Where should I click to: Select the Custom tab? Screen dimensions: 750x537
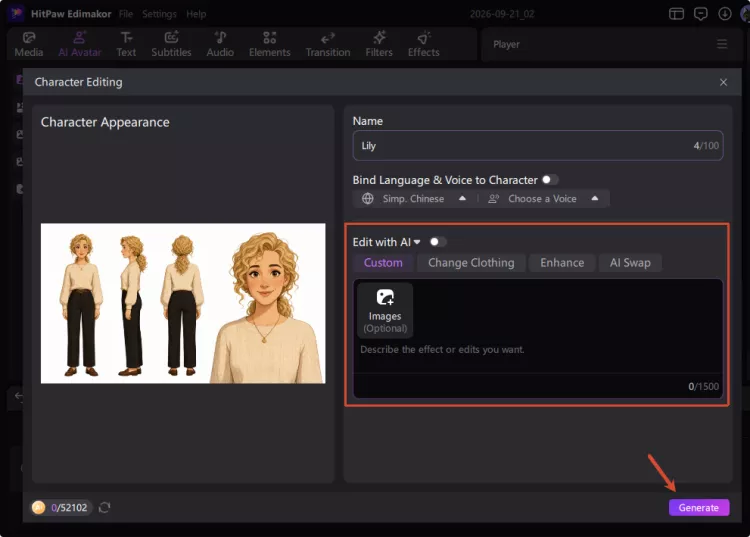click(383, 263)
